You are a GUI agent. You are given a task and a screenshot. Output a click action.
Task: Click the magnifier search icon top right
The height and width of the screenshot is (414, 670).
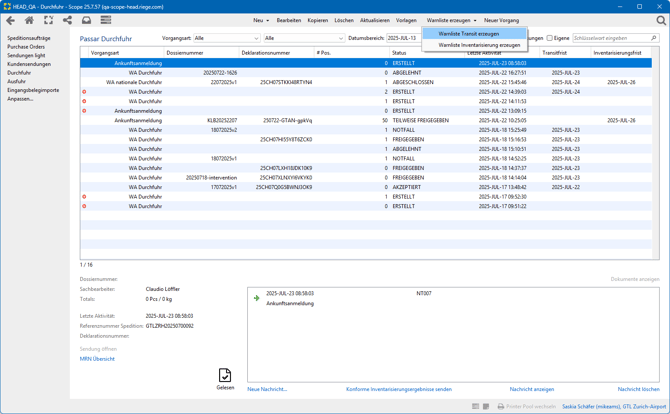click(661, 20)
